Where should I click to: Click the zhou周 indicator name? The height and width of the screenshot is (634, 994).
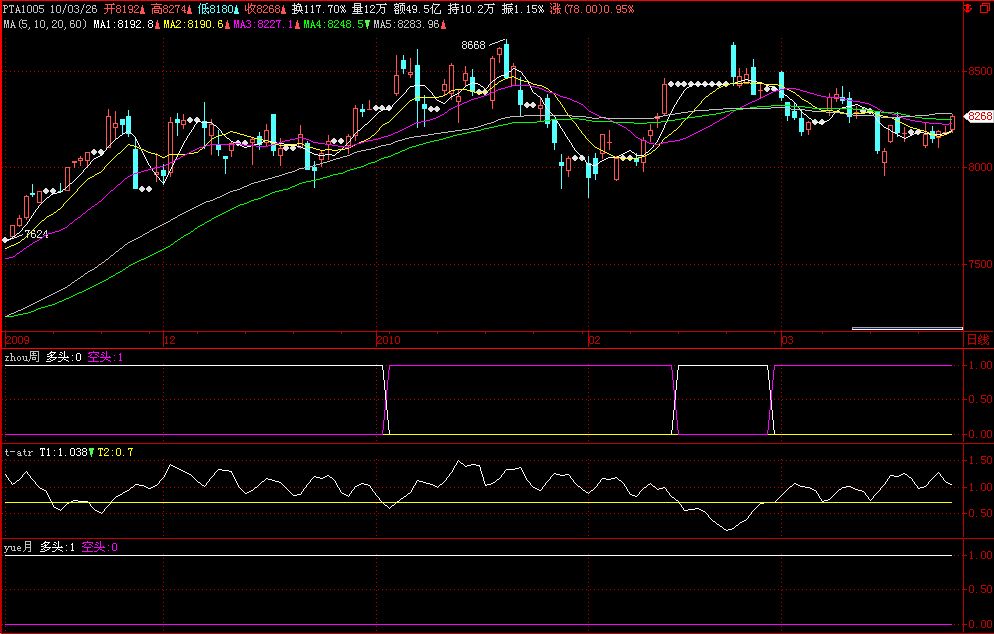22,357
